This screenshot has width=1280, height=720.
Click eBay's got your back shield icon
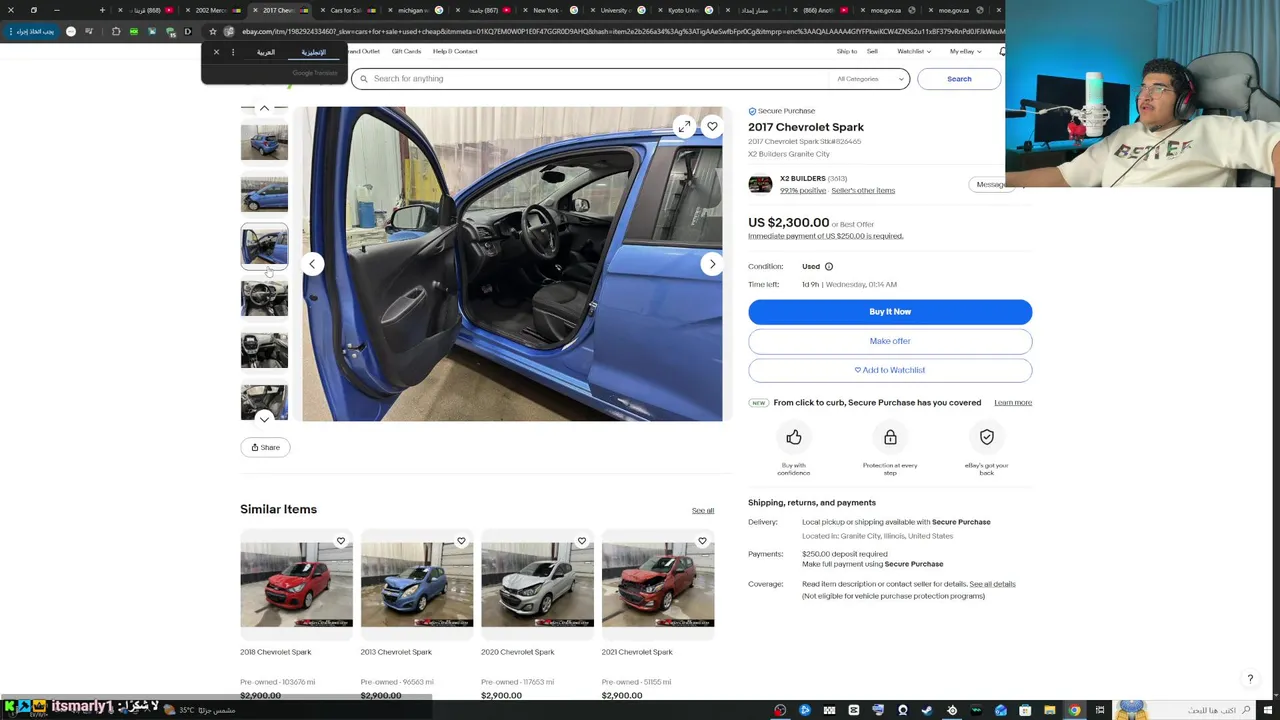987,437
